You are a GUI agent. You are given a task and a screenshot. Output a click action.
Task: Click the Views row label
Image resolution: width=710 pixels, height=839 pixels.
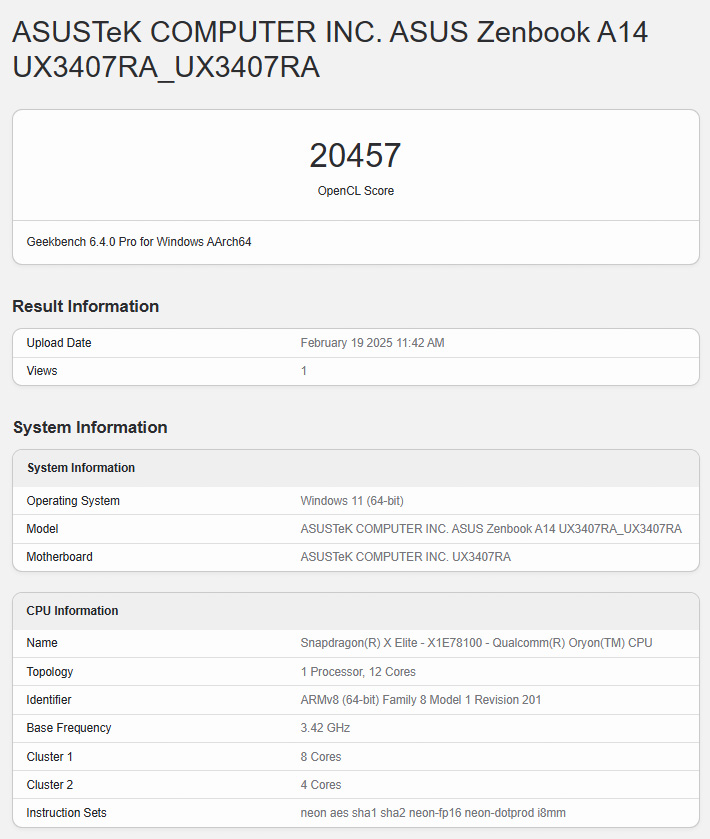(x=42, y=371)
